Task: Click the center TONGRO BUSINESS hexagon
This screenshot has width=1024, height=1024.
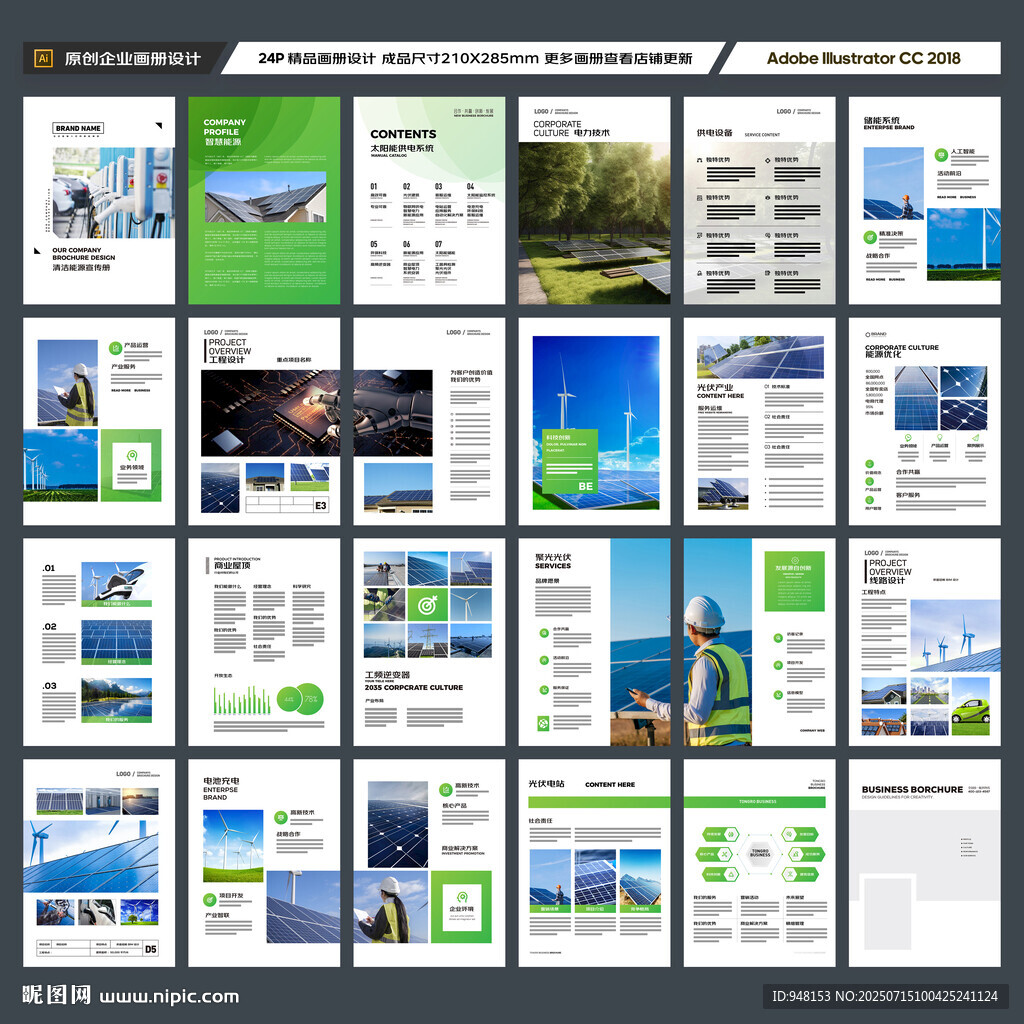Action: coord(760,853)
